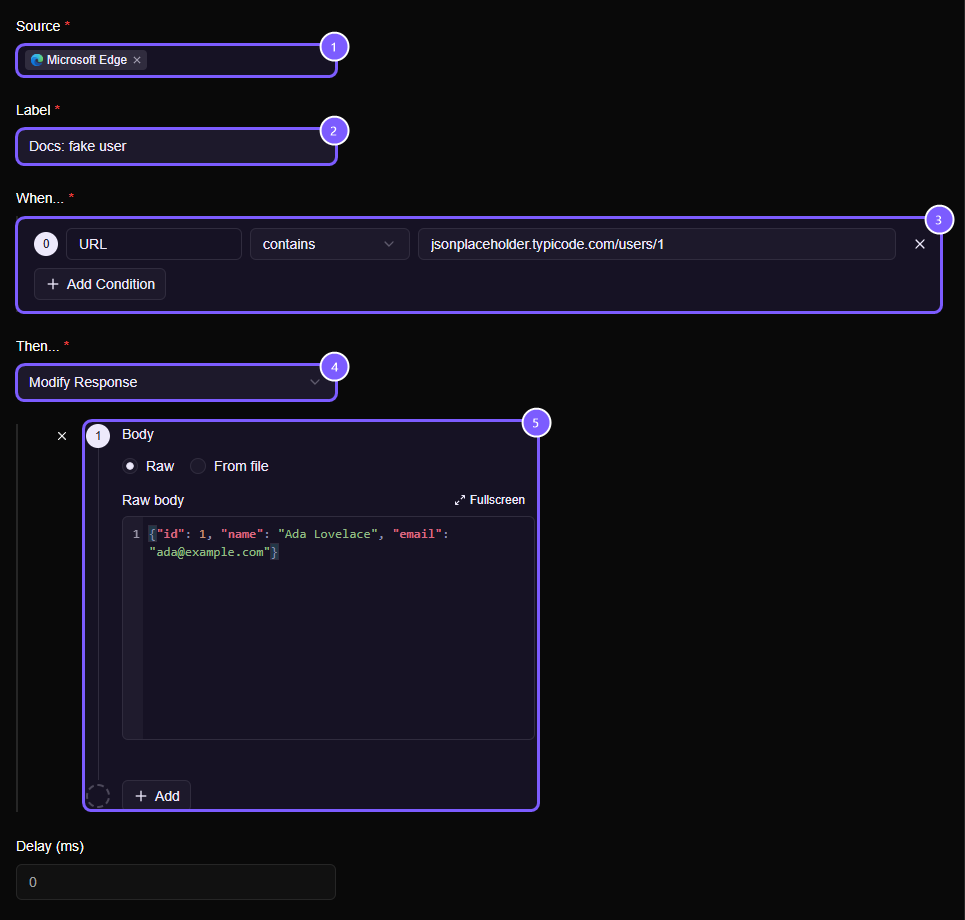Click the Add action button
This screenshot has width=965, height=920.
[x=156, y=796]
